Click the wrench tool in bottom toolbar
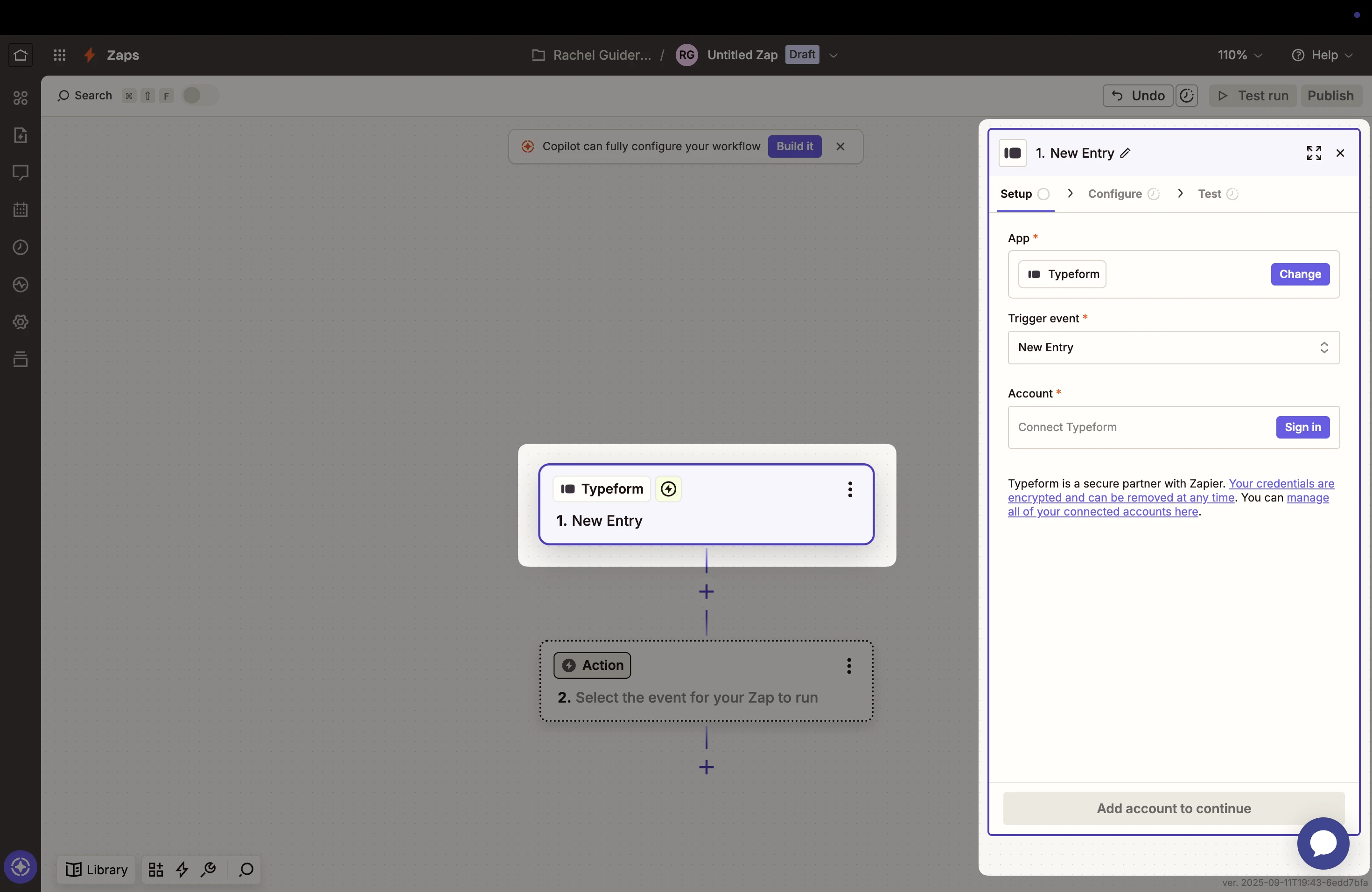Viewport: 1372px width, 892px height. click(x=208, y=870)
